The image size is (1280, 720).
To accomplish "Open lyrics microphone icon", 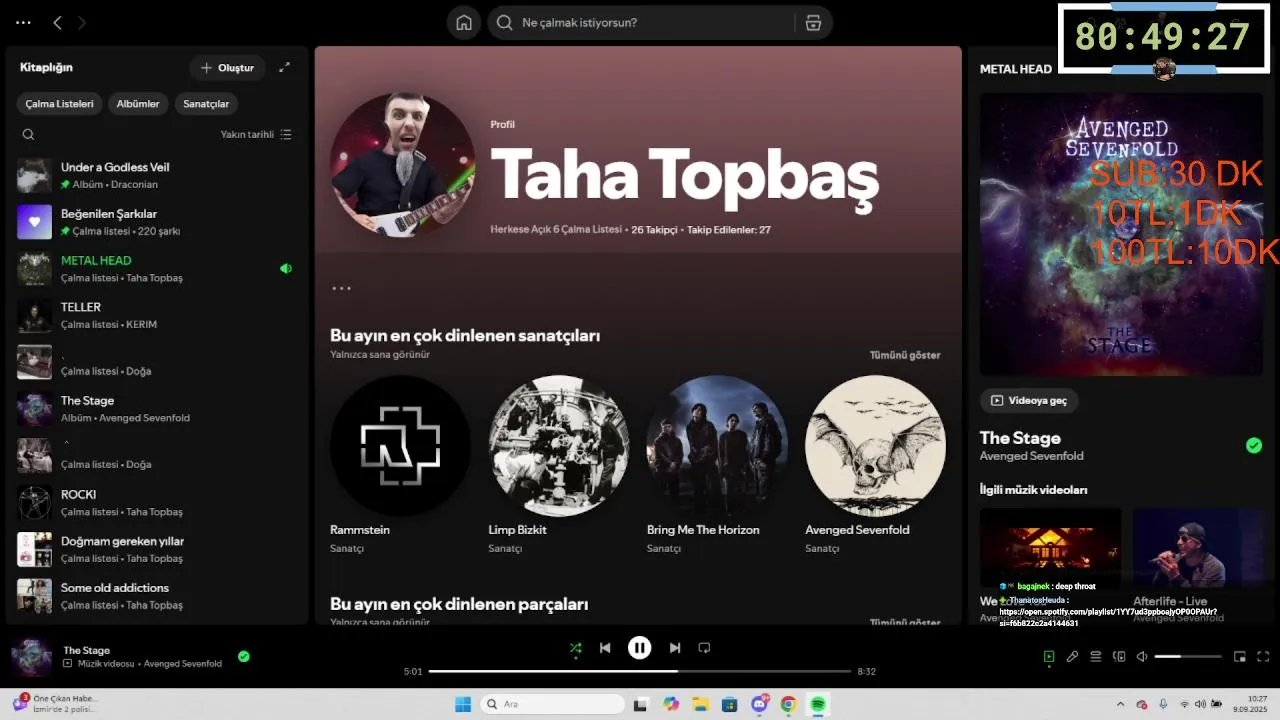I will pos(1072,657).
